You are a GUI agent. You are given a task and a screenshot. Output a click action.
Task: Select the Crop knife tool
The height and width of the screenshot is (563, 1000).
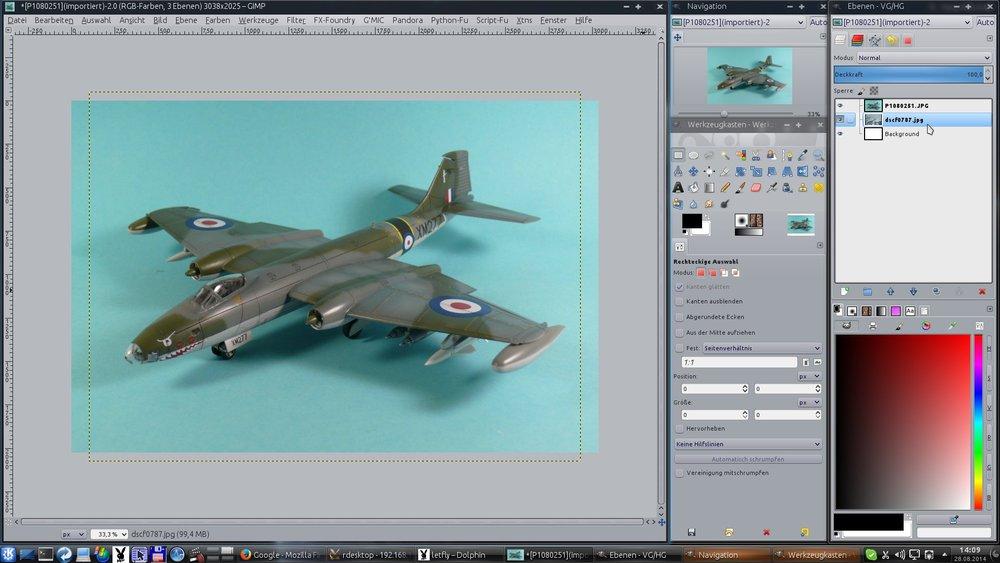725,172
